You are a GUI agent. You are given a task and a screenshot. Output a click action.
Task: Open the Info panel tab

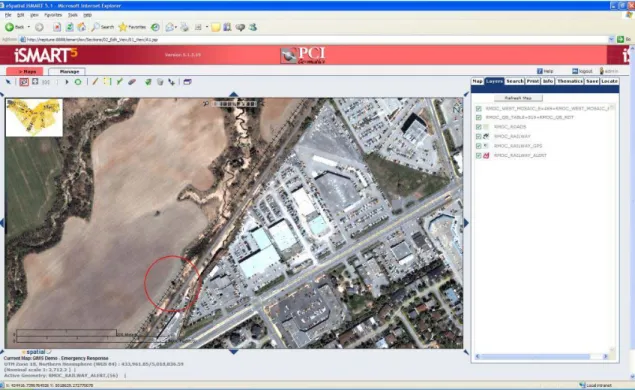click(x=548, y=81)
